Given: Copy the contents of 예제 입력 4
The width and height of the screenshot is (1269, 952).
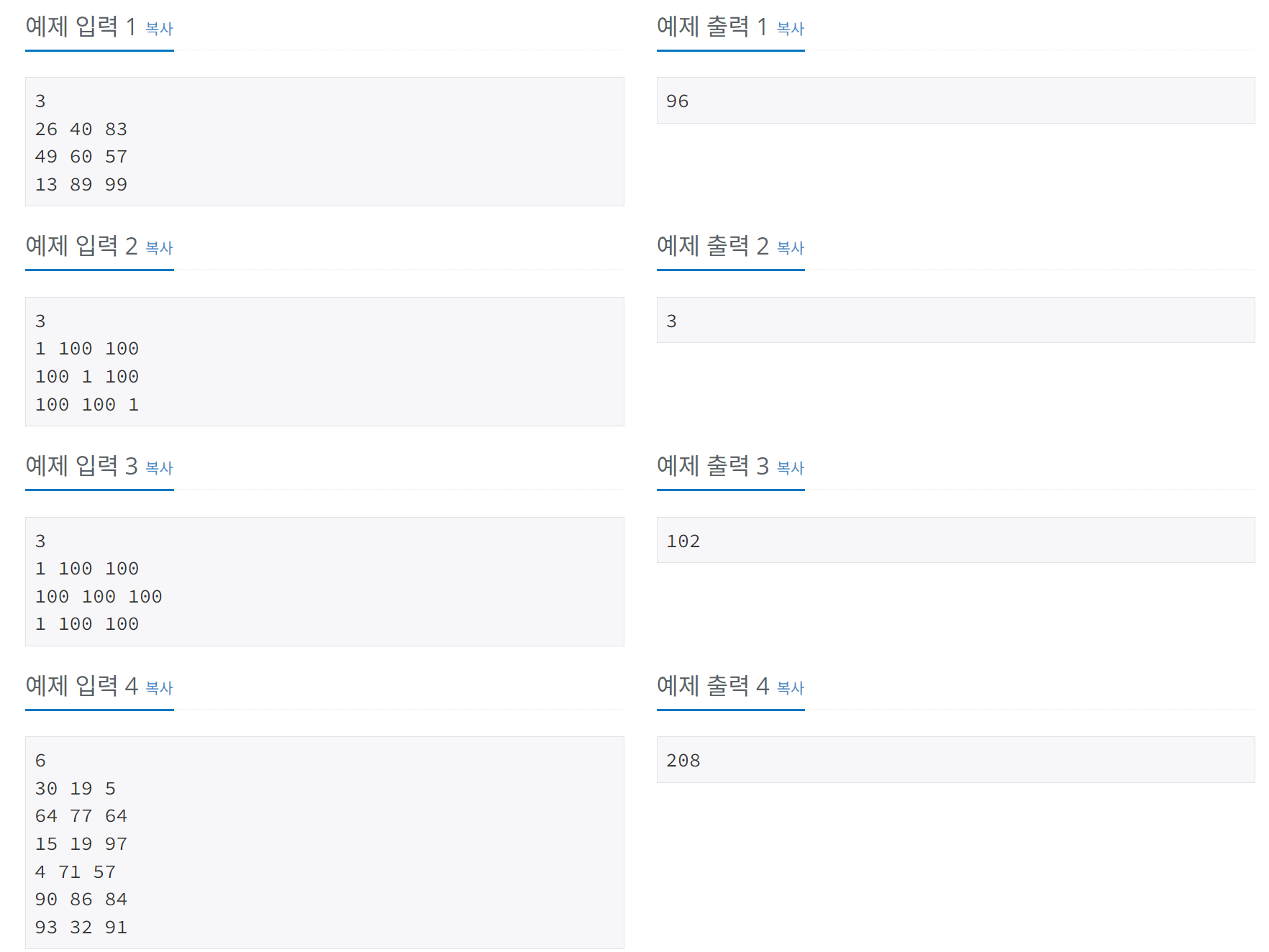Looking at the screenshot, I should 159,689.
